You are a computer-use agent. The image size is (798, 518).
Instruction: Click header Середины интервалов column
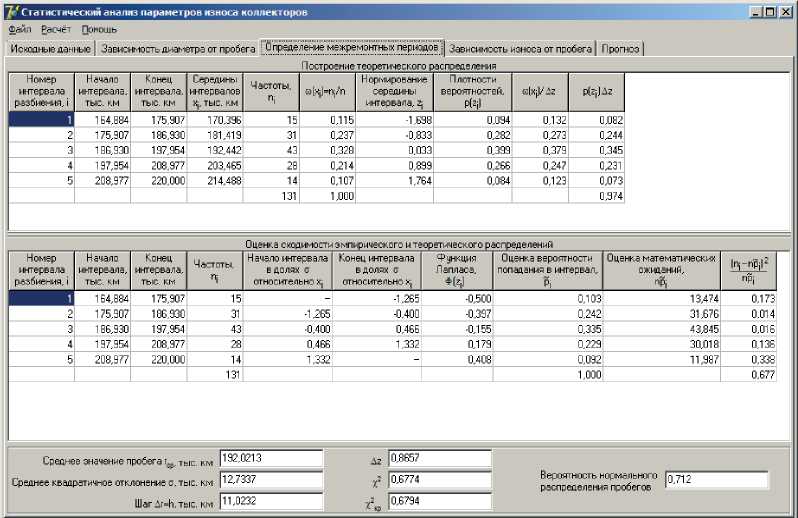(215, 92)
